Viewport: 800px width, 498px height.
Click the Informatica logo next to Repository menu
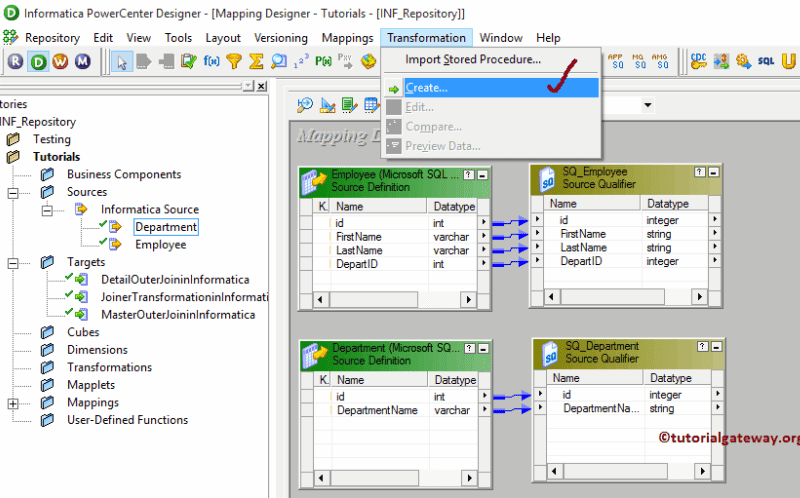coord(10,37)
